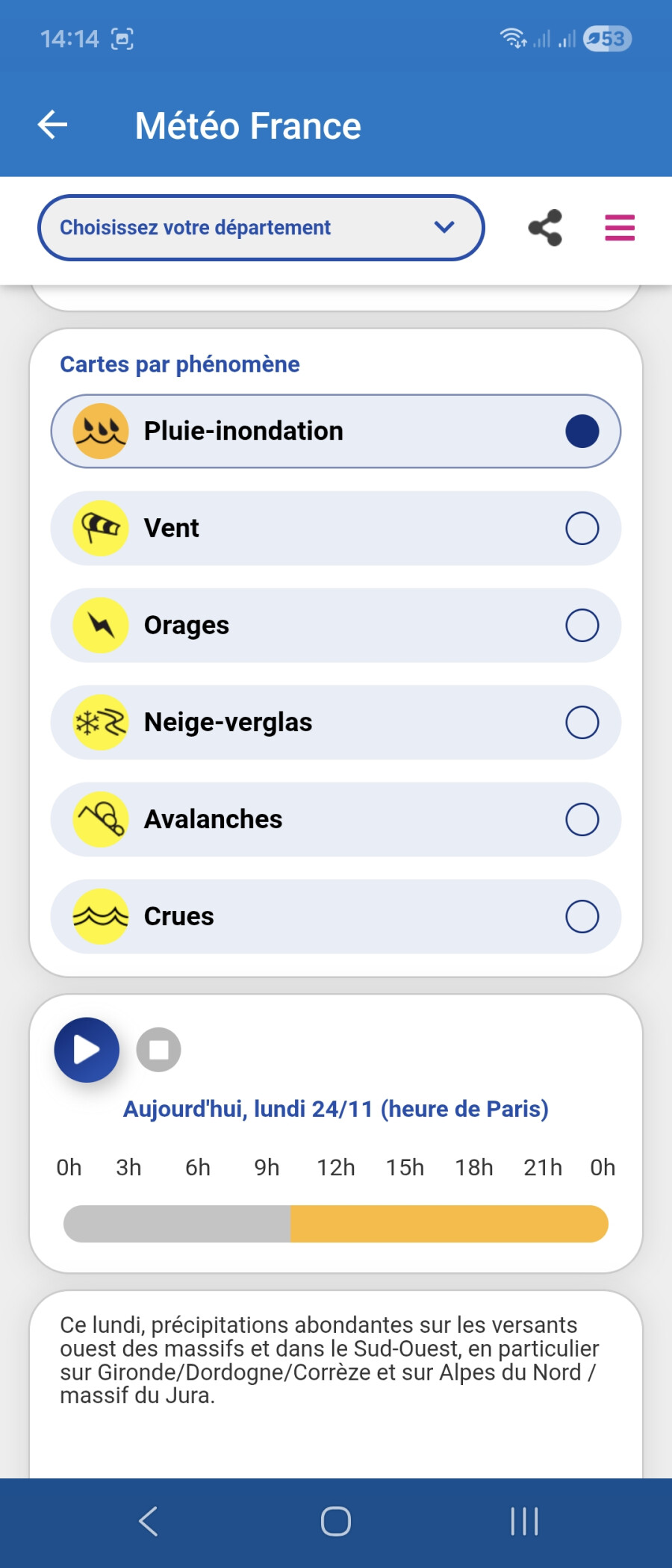Select the Orages radio button

click(582, 626)
